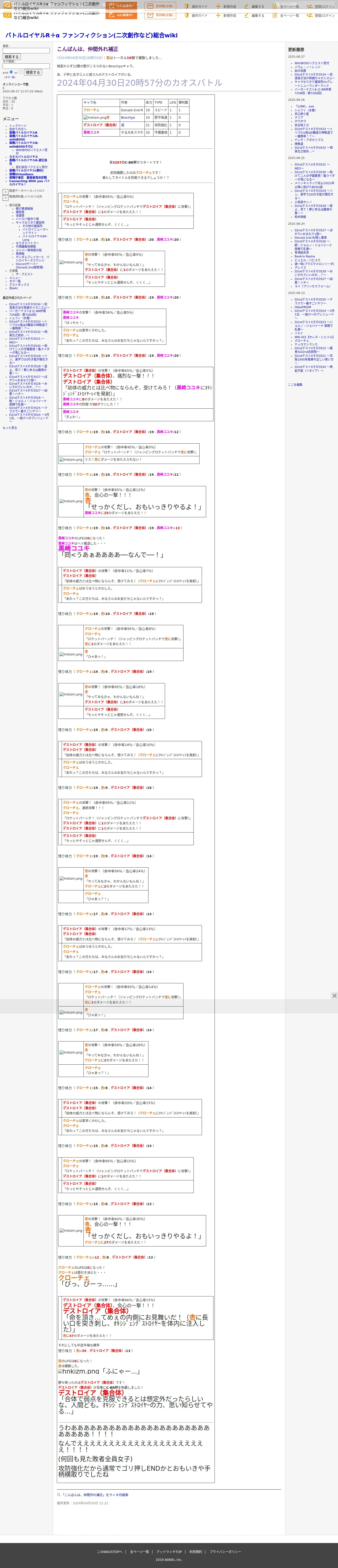Open タグ一覧 link in the menu

tap(15, 281)
